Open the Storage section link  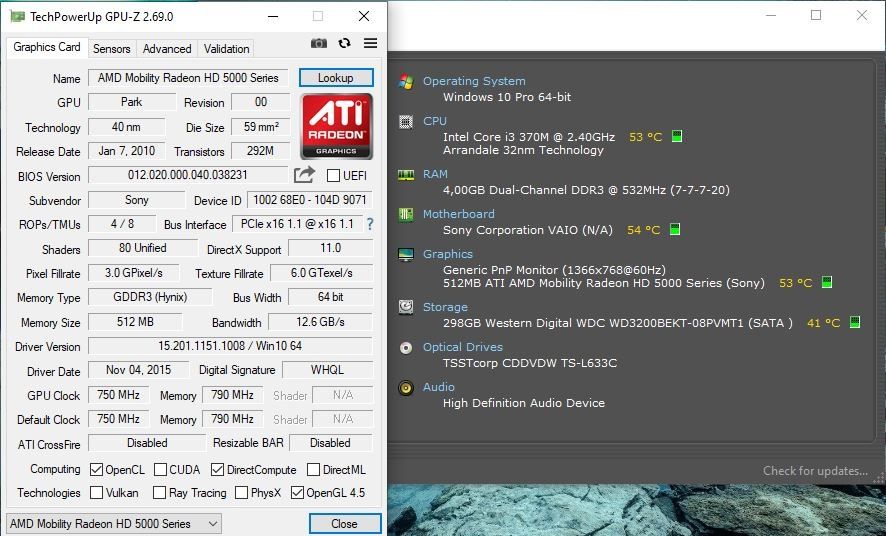click(445, 307)
